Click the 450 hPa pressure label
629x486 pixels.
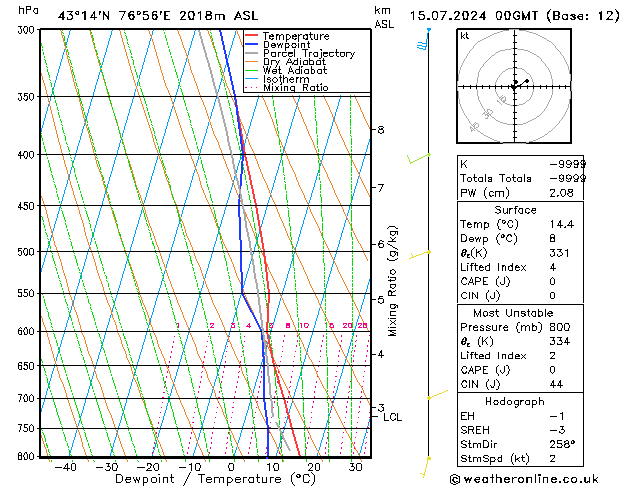tap(28, 206)
